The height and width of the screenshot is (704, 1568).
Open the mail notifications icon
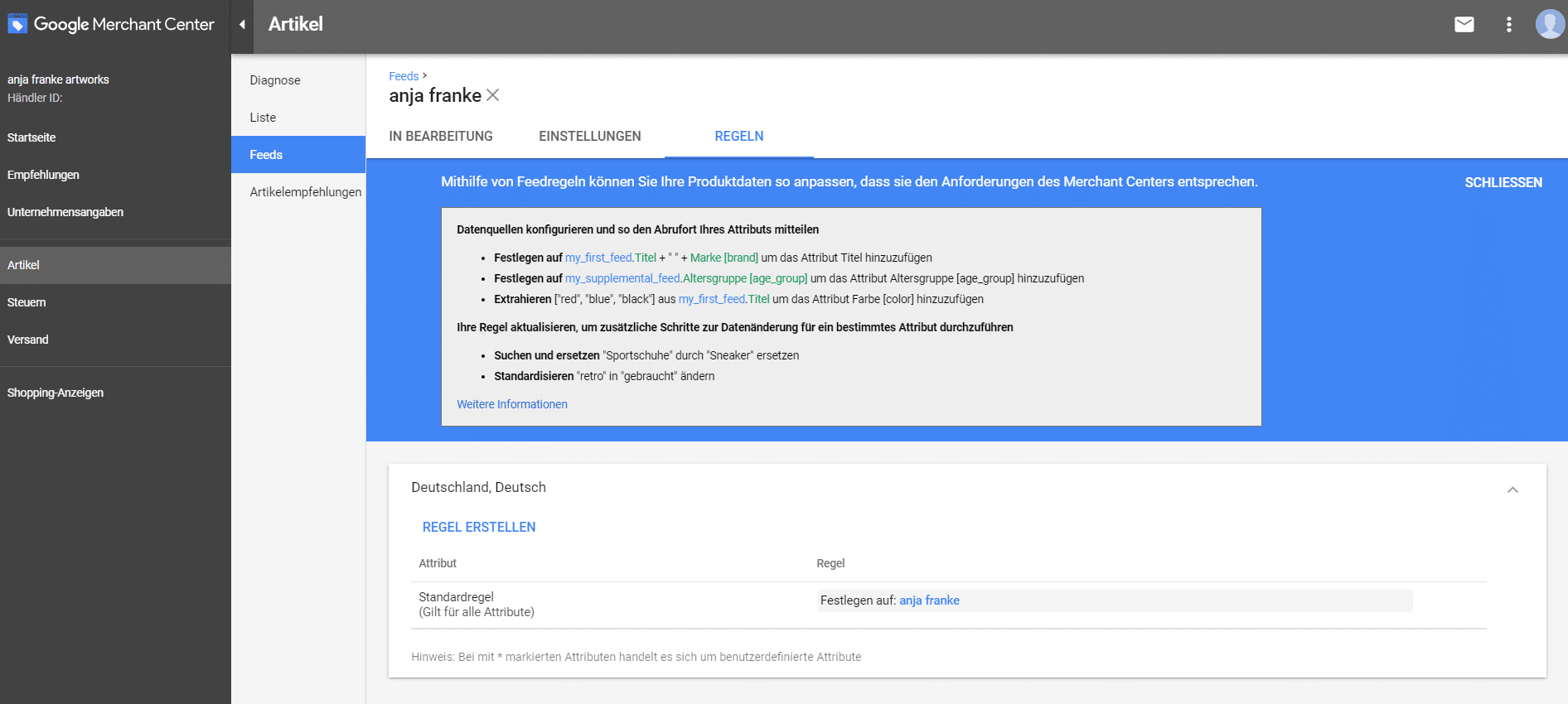coord(1464,24)
